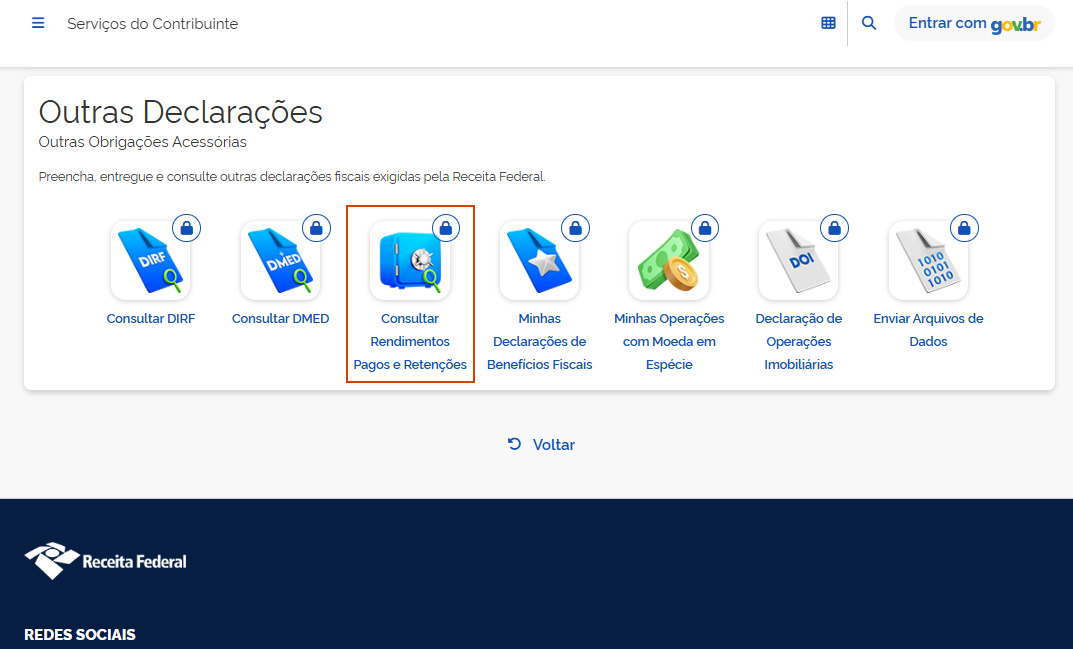
Task: Click the binary data file icon
Action: click(927, 261)
